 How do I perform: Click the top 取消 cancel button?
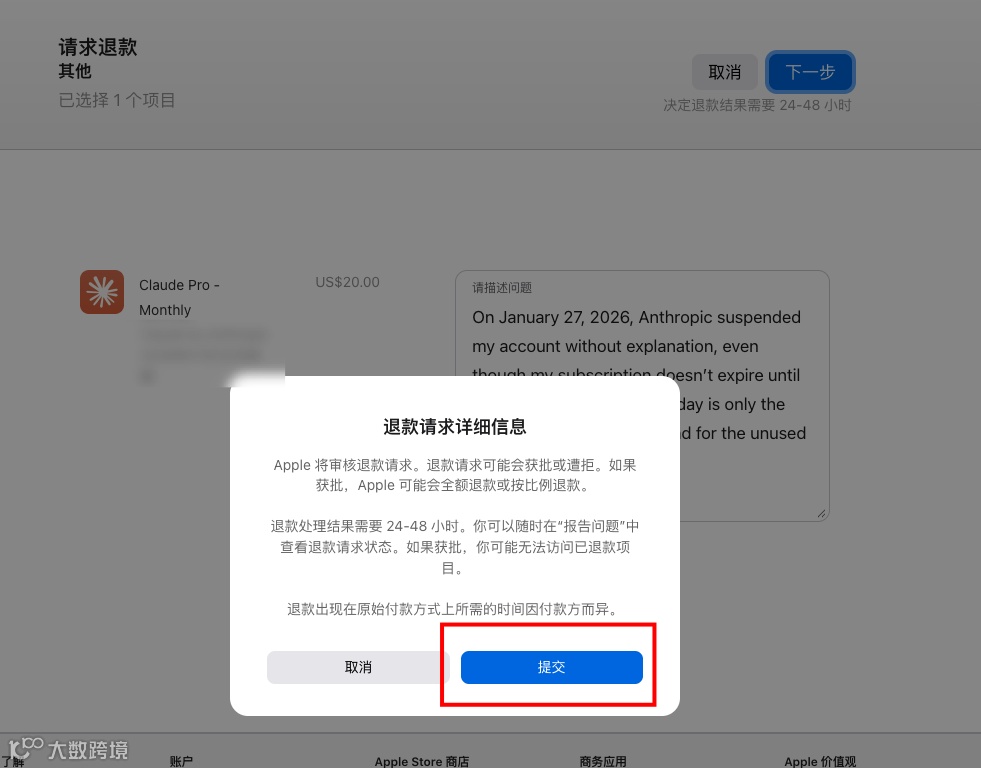click(724, 72)
